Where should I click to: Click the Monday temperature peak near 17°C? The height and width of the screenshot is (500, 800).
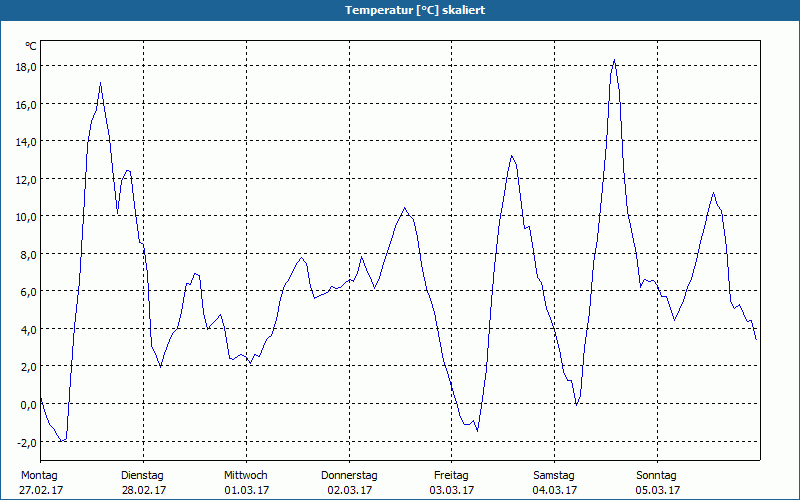point(101,83)
